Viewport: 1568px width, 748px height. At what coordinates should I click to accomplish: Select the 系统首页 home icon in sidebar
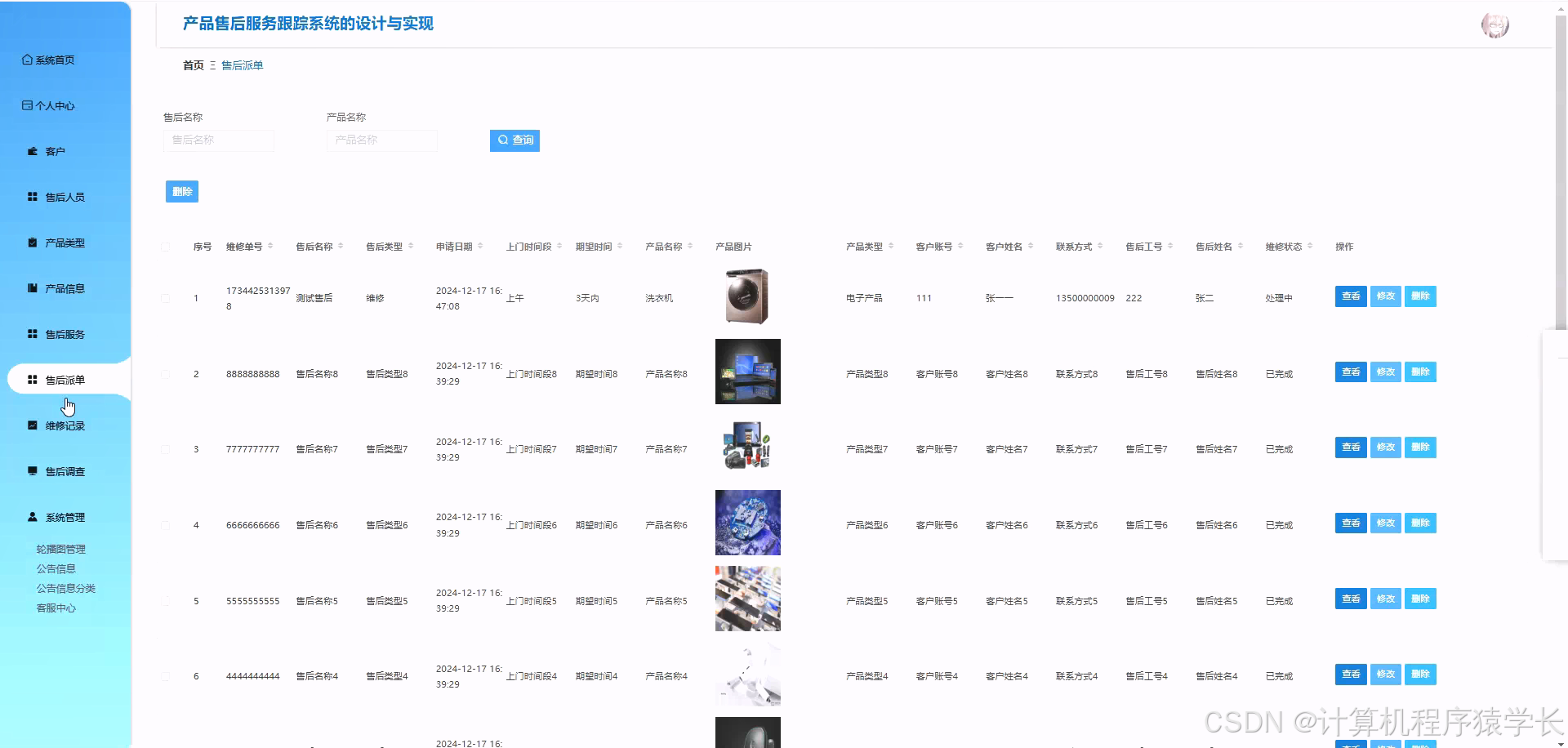(24, 59)
